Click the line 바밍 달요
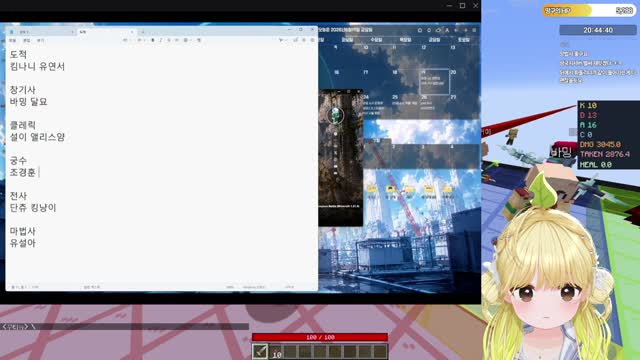Image resolution: width=640 pixels, height=360 pixels. click(x=28, y=102)
